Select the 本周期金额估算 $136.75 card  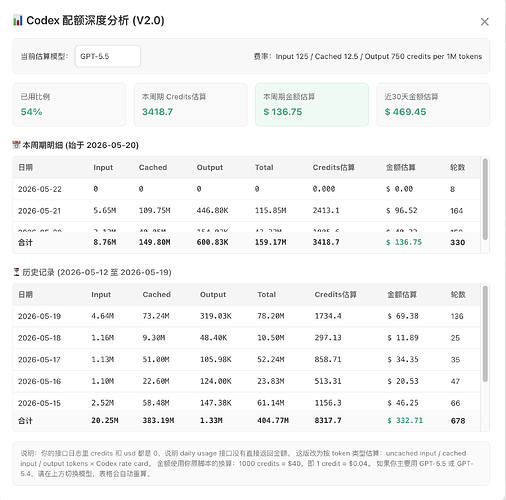pyautogui.click(x=312, y=105)
